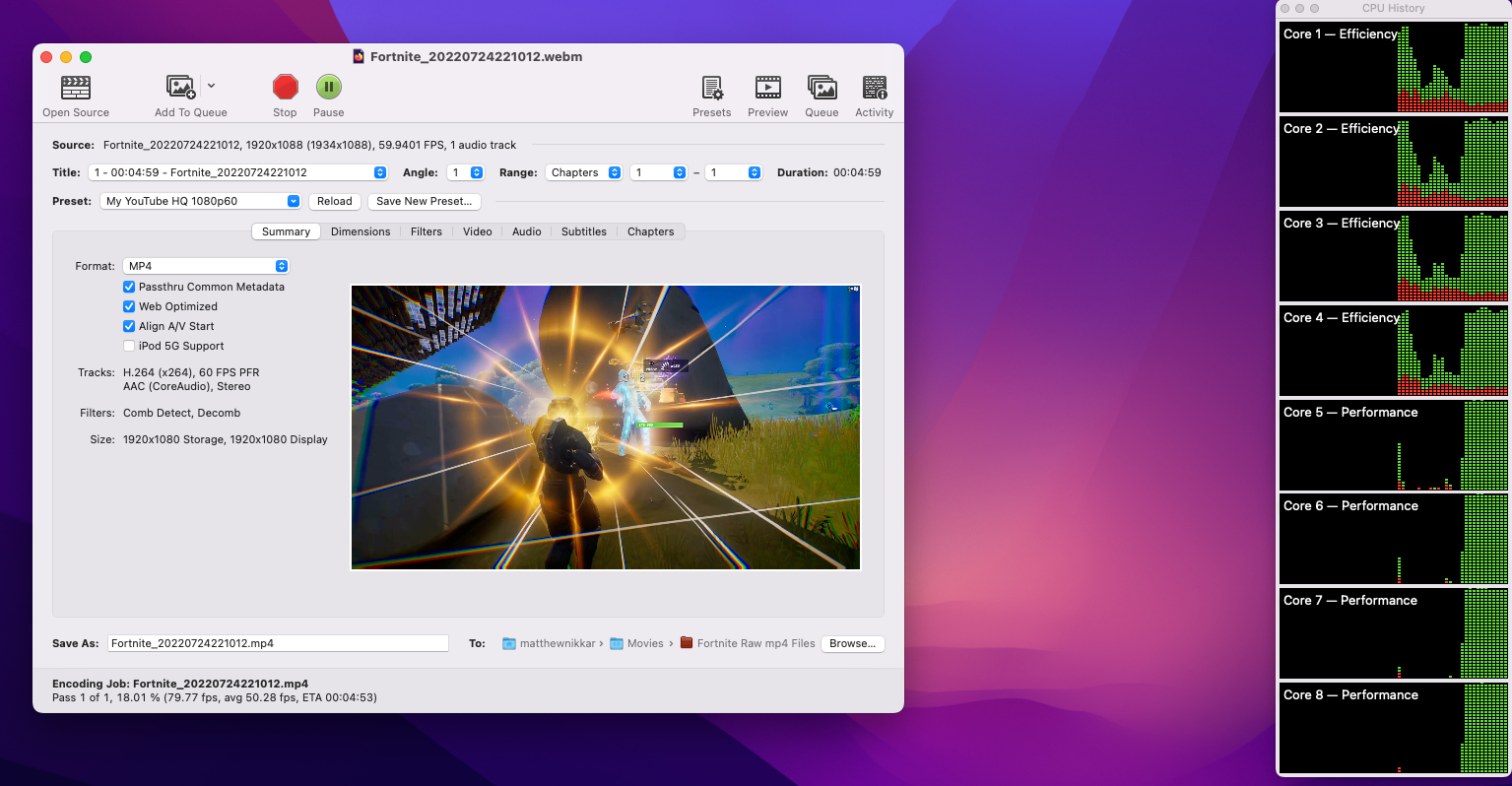Click Save New Preset button
The width and height of the screenshot is (1512, 786).
[425, 201]
